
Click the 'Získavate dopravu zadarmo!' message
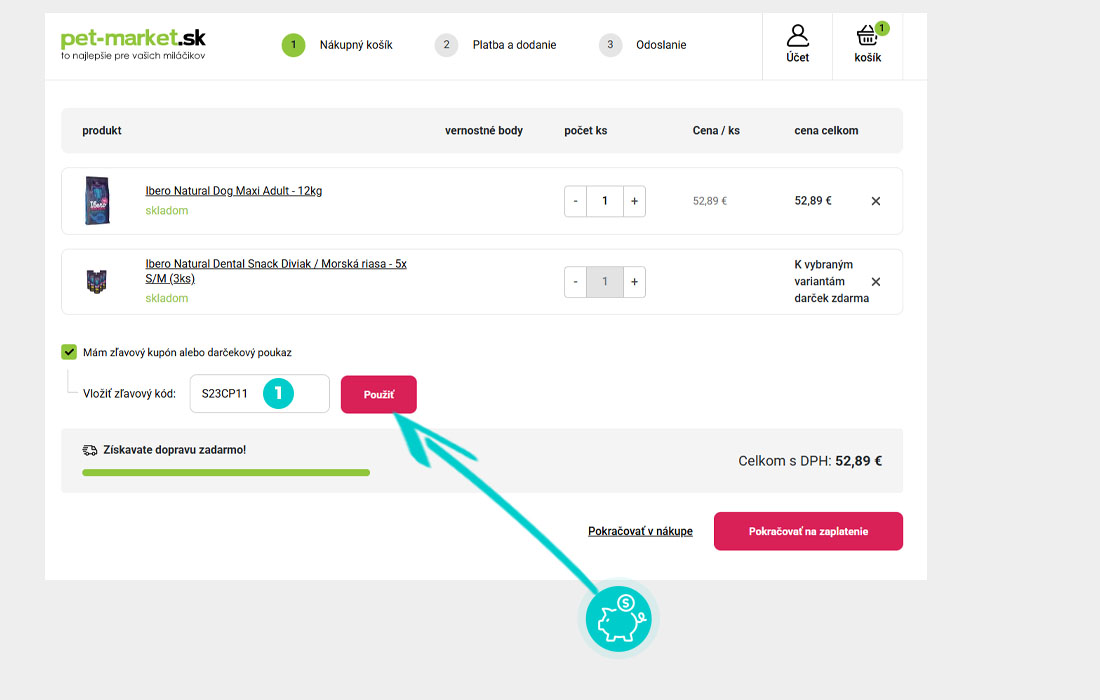tap(175, 450)
